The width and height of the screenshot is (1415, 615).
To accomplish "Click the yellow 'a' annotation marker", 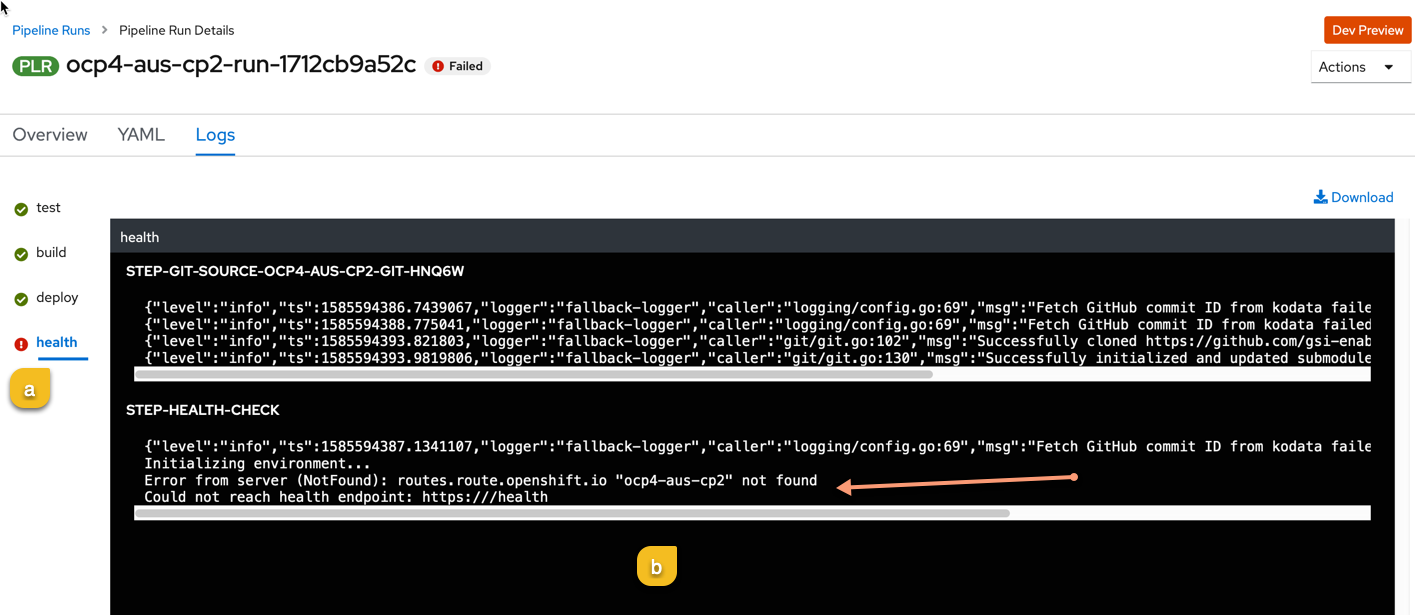I will [29, 388].
